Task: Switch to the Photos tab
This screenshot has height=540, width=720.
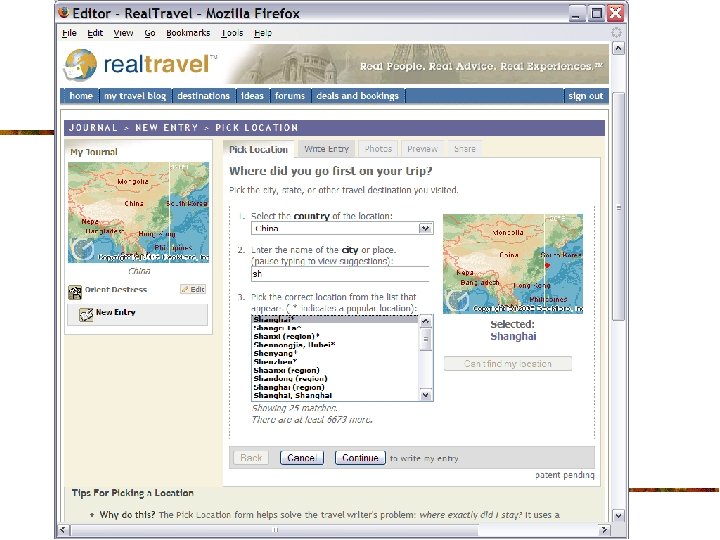Action: [378, 149]
